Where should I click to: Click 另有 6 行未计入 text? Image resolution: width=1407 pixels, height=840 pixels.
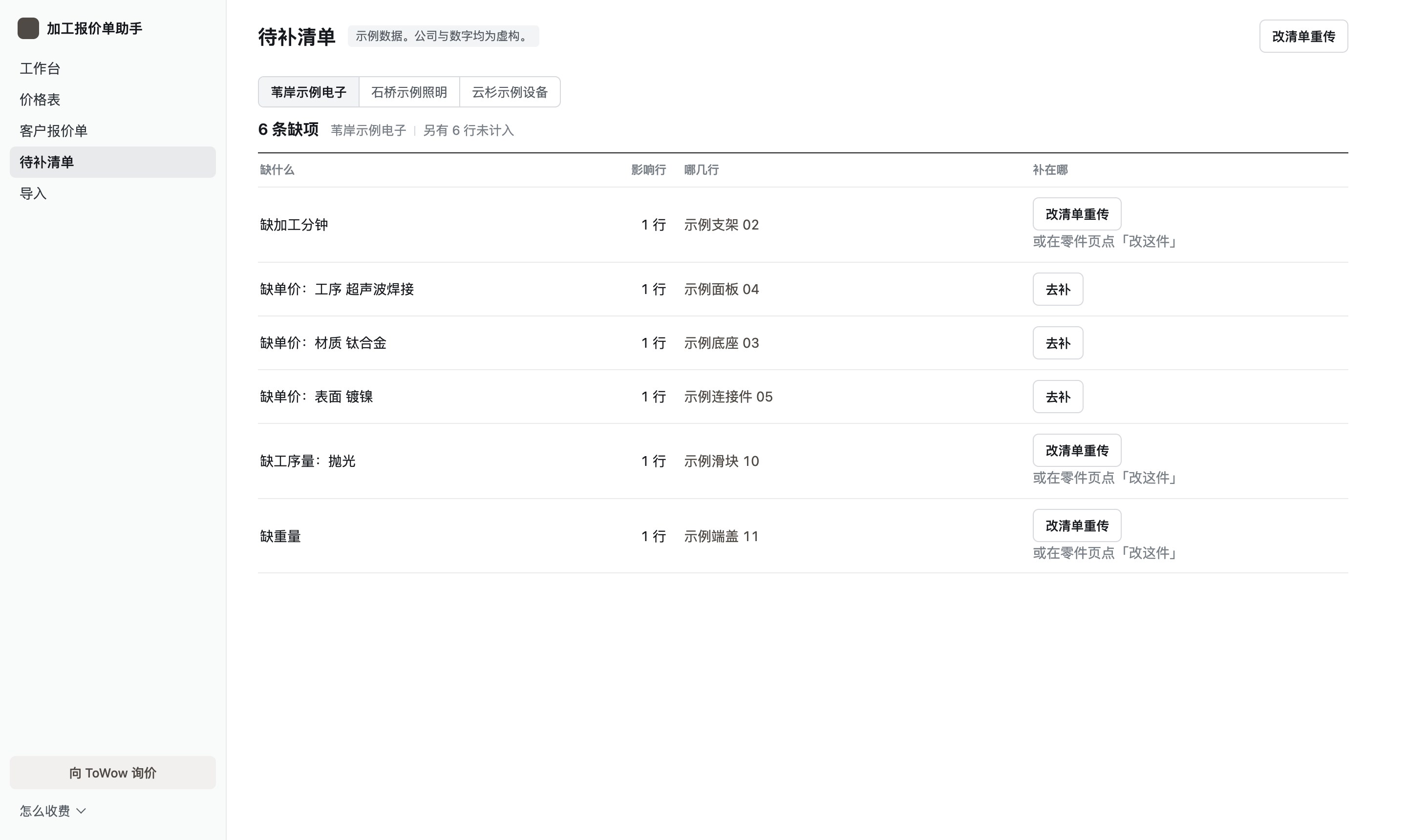468,130
